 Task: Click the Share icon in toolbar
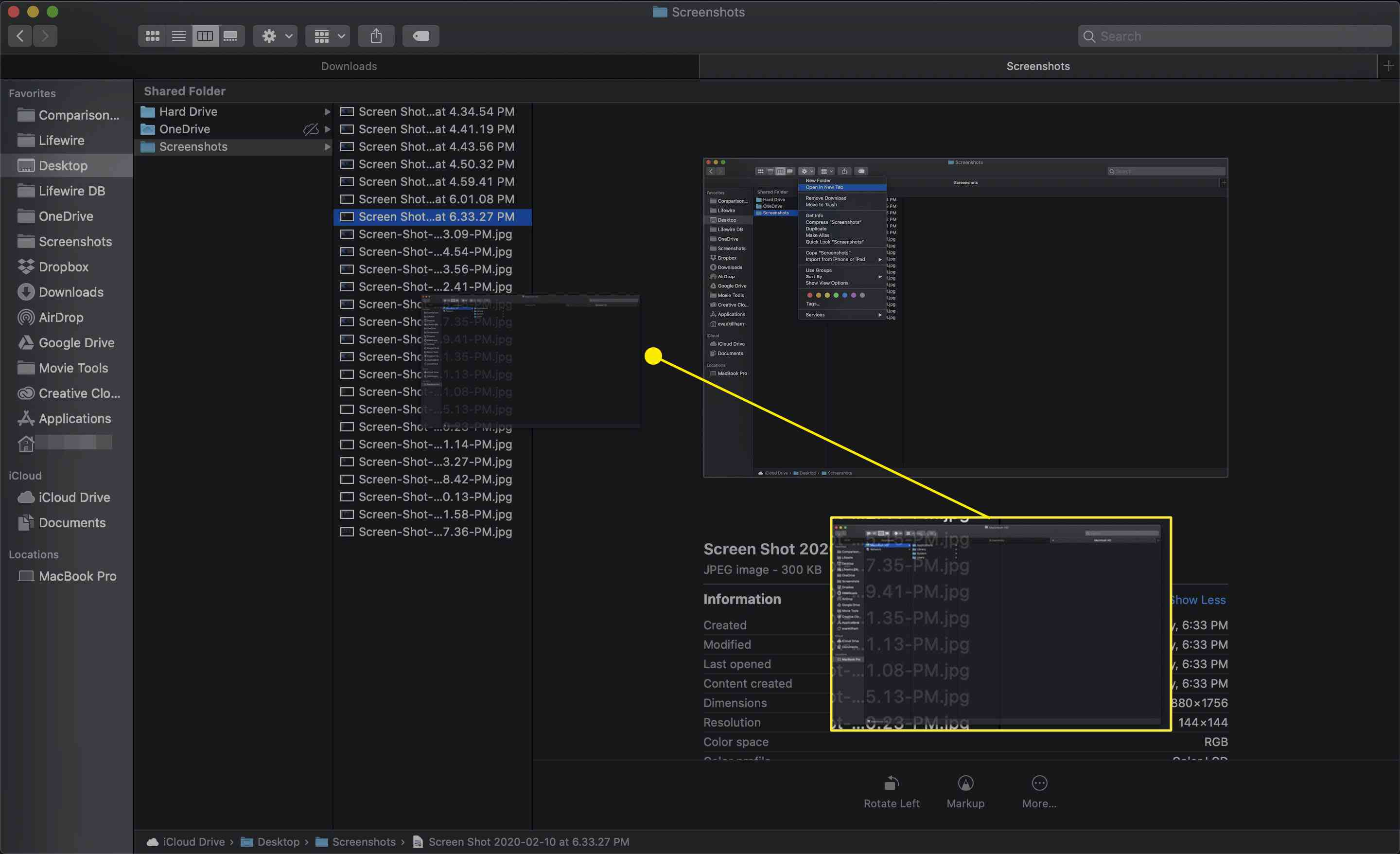click(376, 36)
